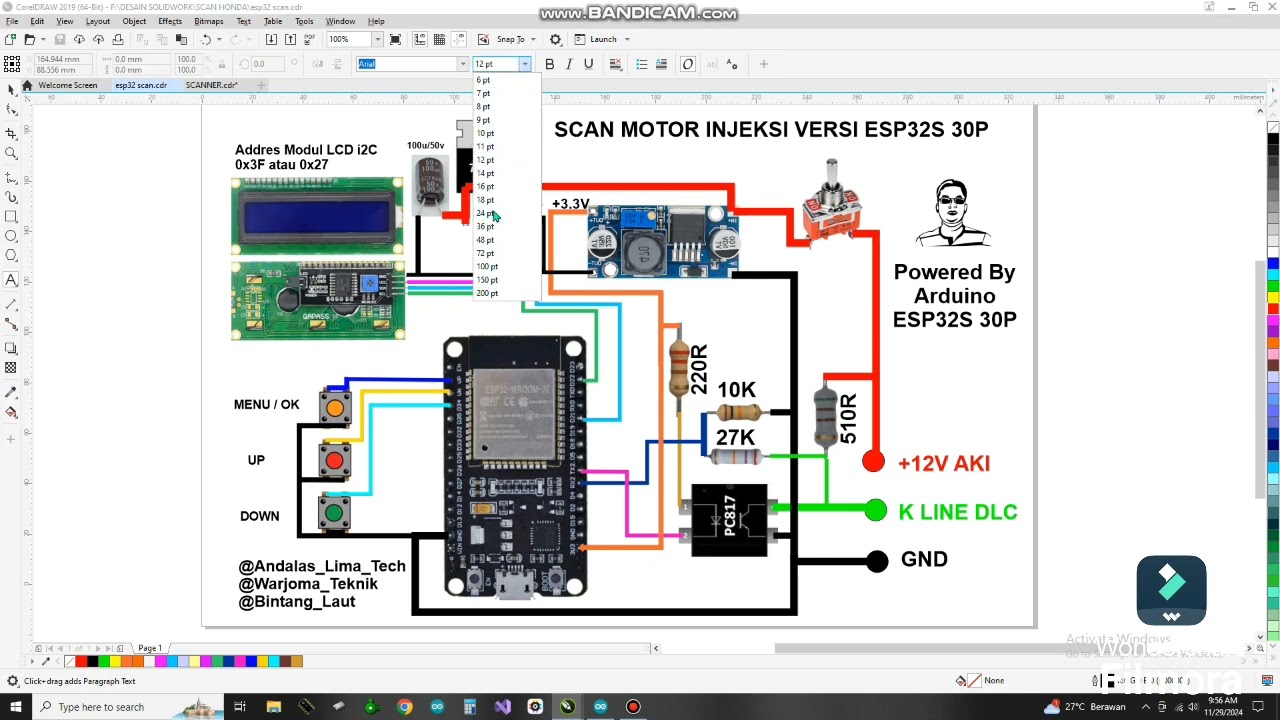
Task: Select the Freehand drawing tool
Action: tap(11, 177)
